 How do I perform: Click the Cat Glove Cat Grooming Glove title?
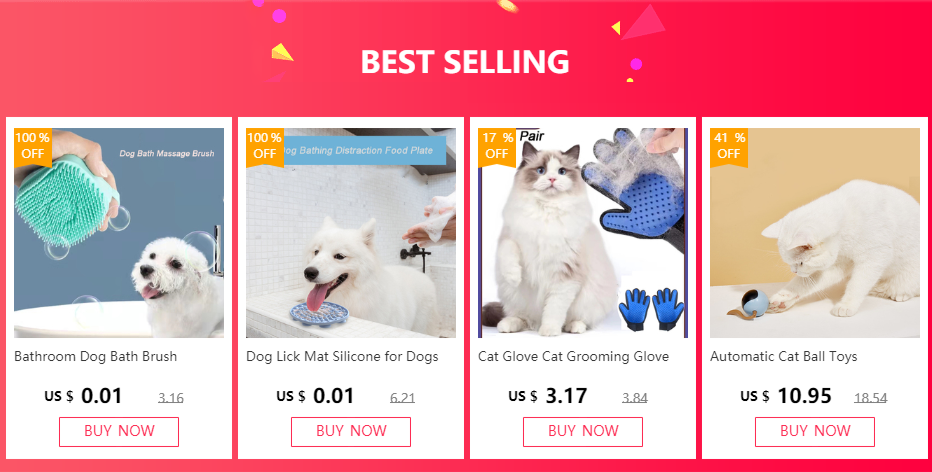pos(574,357)
